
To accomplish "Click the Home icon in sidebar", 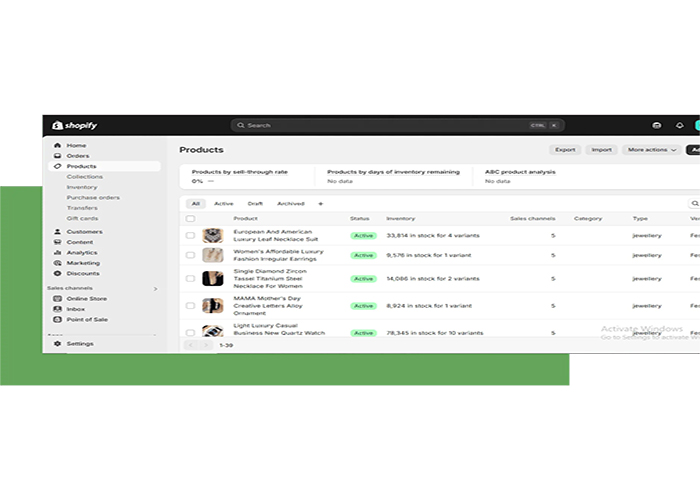I will (57, 146).
